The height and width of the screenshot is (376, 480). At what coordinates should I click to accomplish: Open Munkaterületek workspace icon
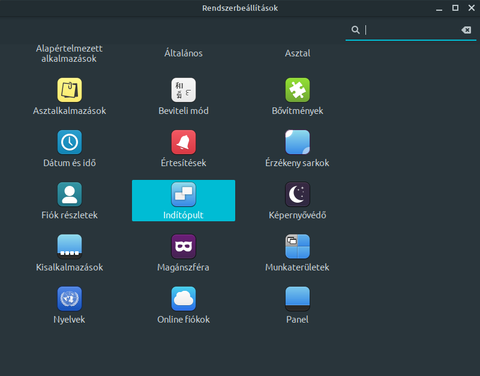coord(297,247)
